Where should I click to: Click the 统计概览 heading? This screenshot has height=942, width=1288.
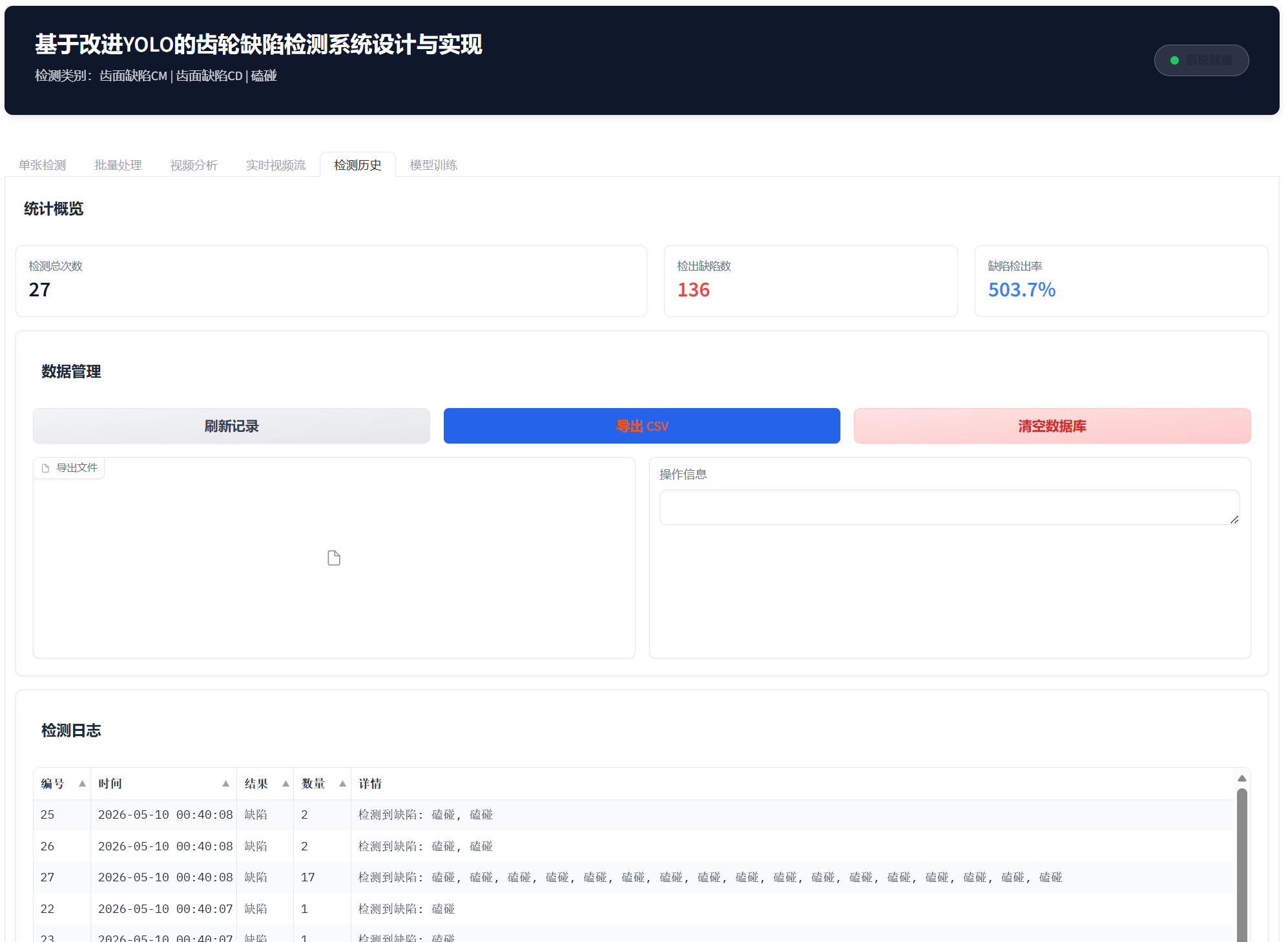(54, 209)
